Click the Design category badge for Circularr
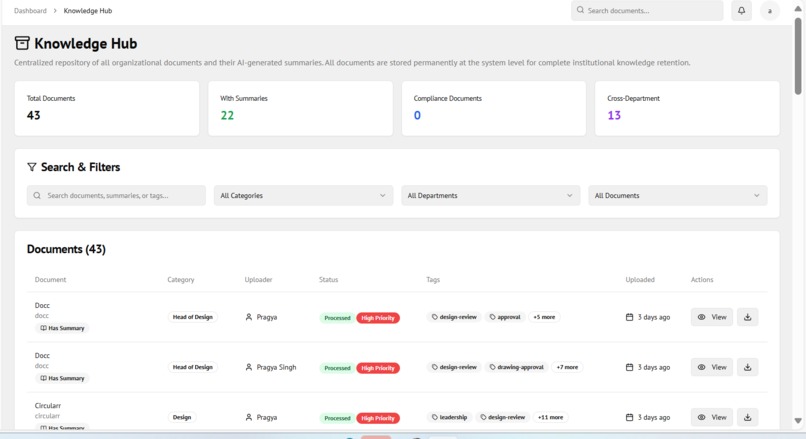This screenshot has height=439, width=806. pyautogui.click(x=181, y=417)
